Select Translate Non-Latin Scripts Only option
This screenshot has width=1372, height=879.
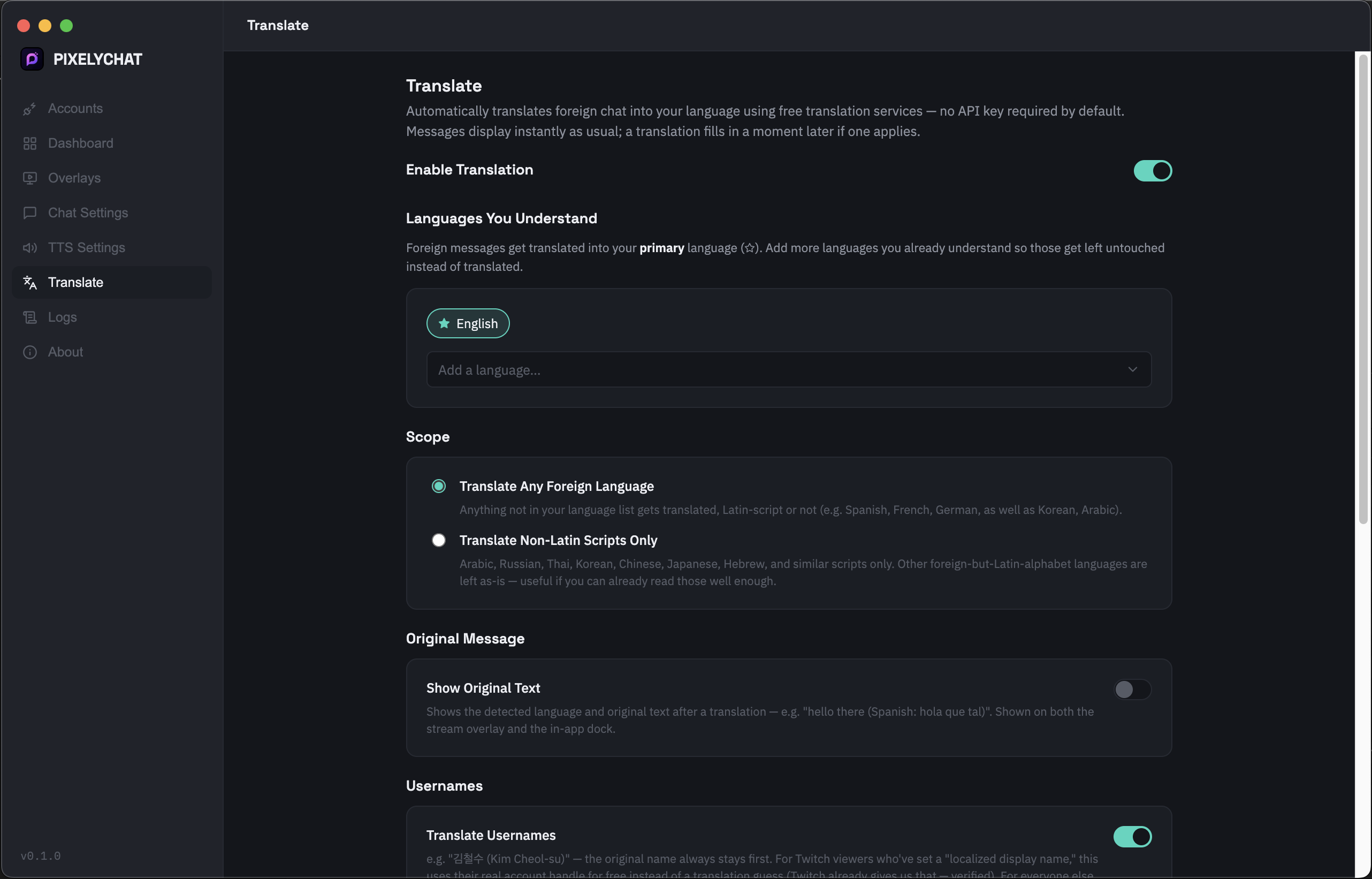click(x=439, y=540)
